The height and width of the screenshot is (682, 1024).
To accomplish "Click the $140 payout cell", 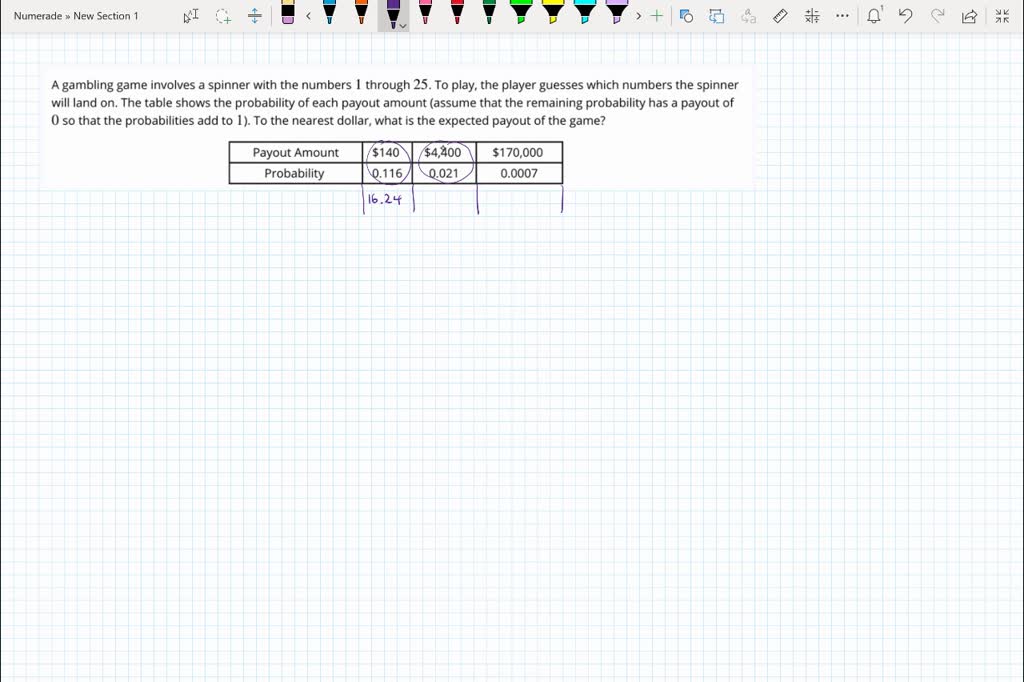I will tap(386, 152).
